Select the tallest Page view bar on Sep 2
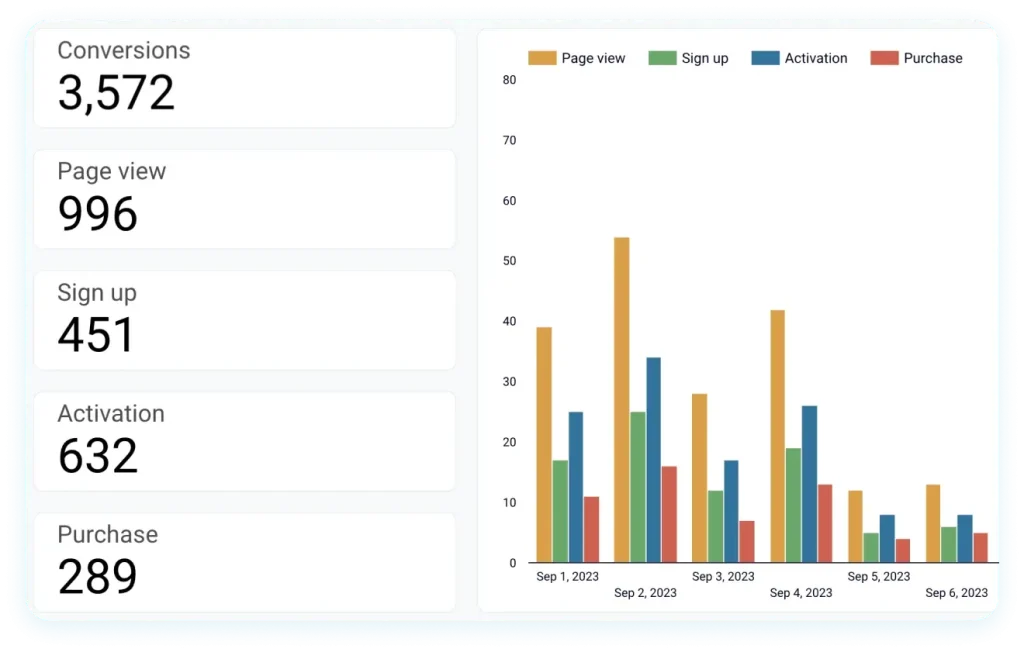The width and height of the screenshot is (1024, 652). (622, 400)
